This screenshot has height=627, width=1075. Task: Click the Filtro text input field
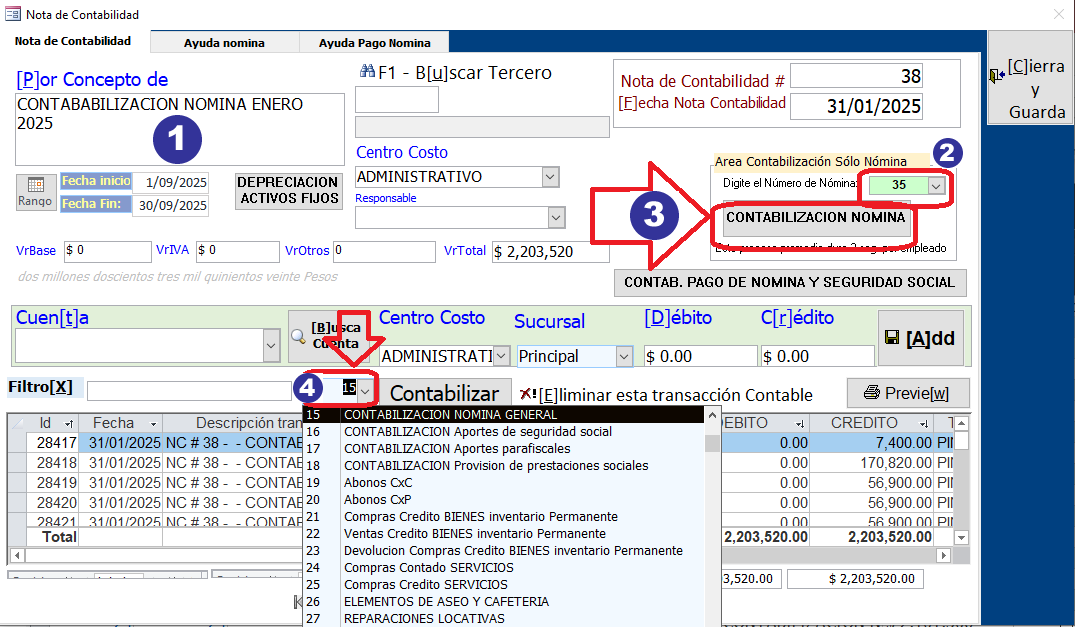(x=189, y=390)
